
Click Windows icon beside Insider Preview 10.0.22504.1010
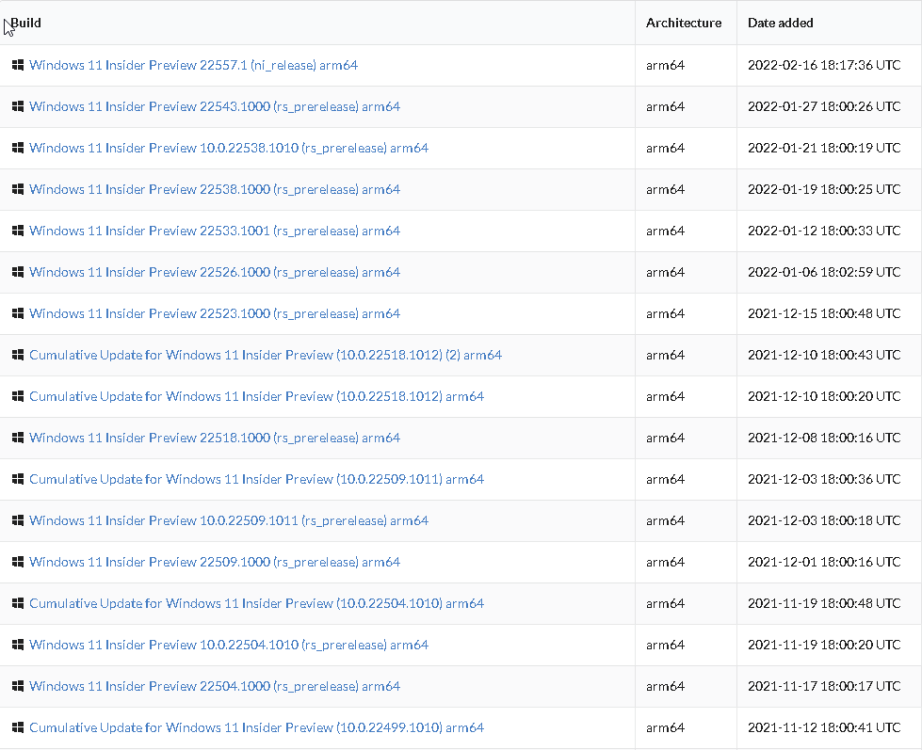[18, 644]
